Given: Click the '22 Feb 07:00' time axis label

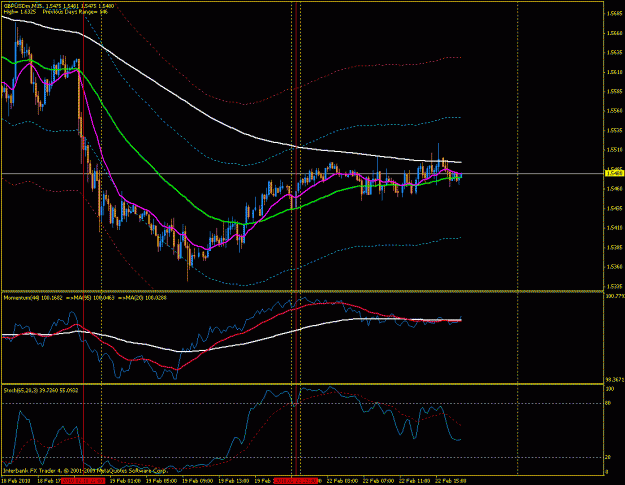Looking at the screenshot, I should [x=378, y=481].
